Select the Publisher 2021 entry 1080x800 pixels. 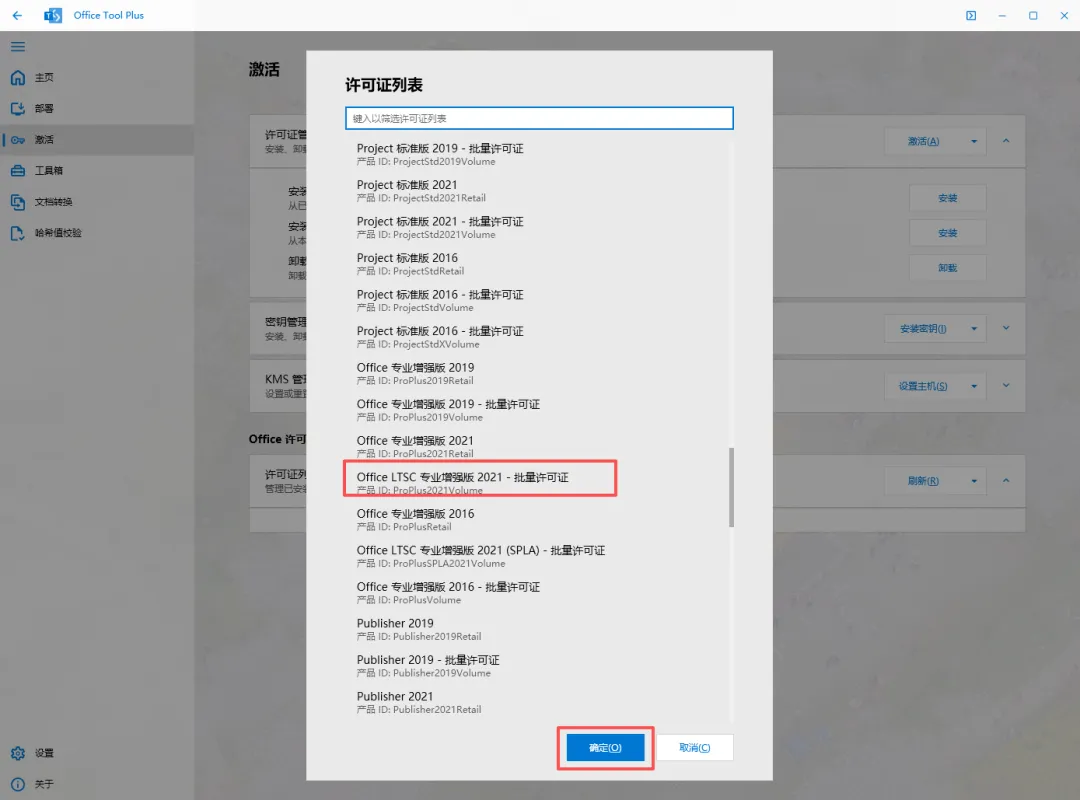point(539,702)
